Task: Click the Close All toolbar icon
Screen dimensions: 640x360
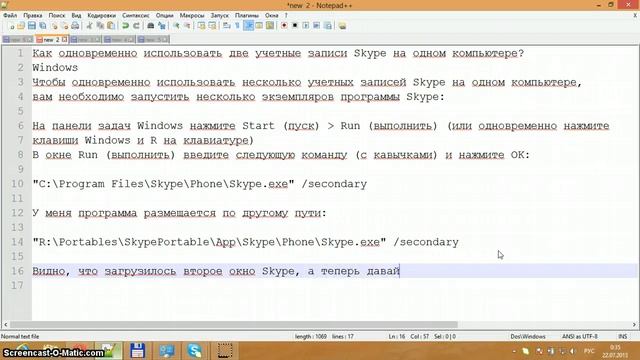Action: tap(65, 26)
